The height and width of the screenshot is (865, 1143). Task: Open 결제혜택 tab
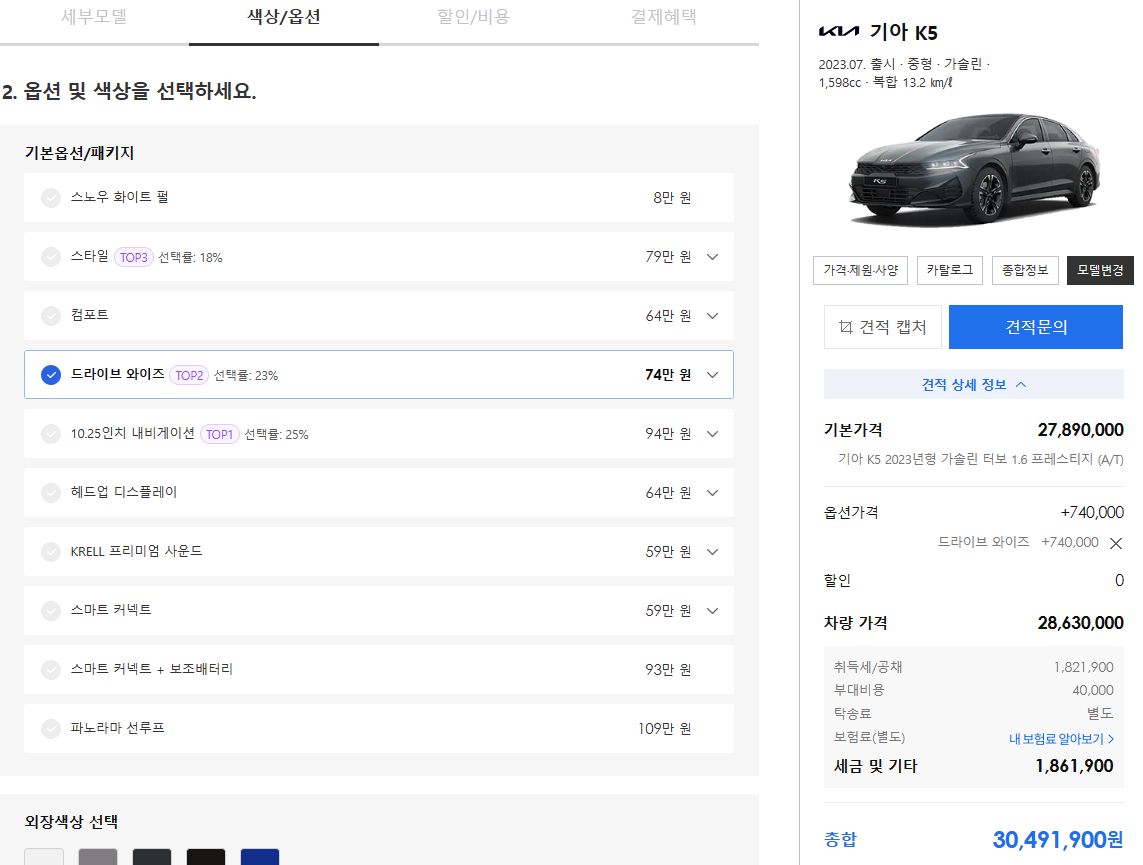click(x=663, y=17)
